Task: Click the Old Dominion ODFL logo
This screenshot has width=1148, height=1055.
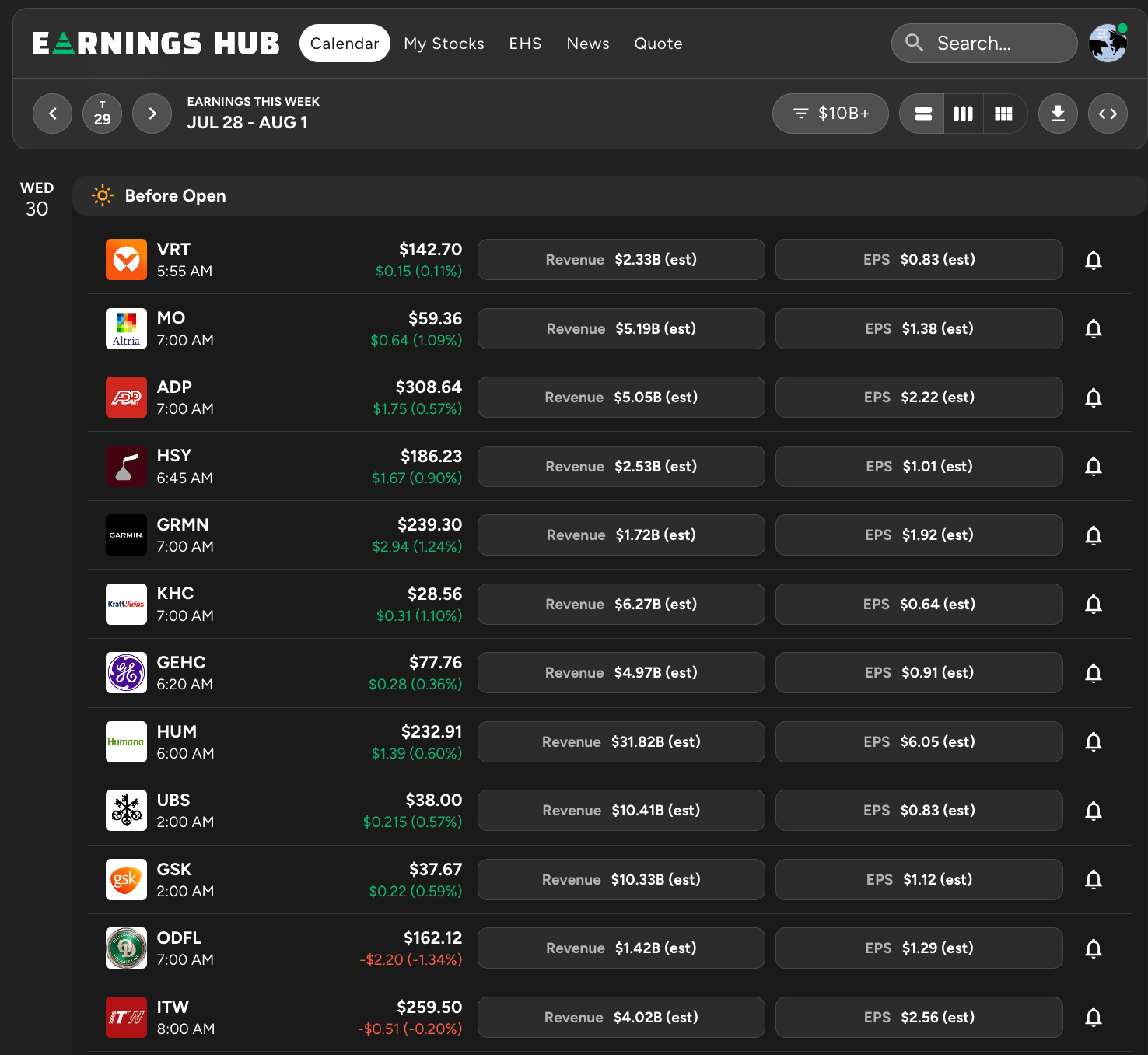Action: (x=126, y=948)
